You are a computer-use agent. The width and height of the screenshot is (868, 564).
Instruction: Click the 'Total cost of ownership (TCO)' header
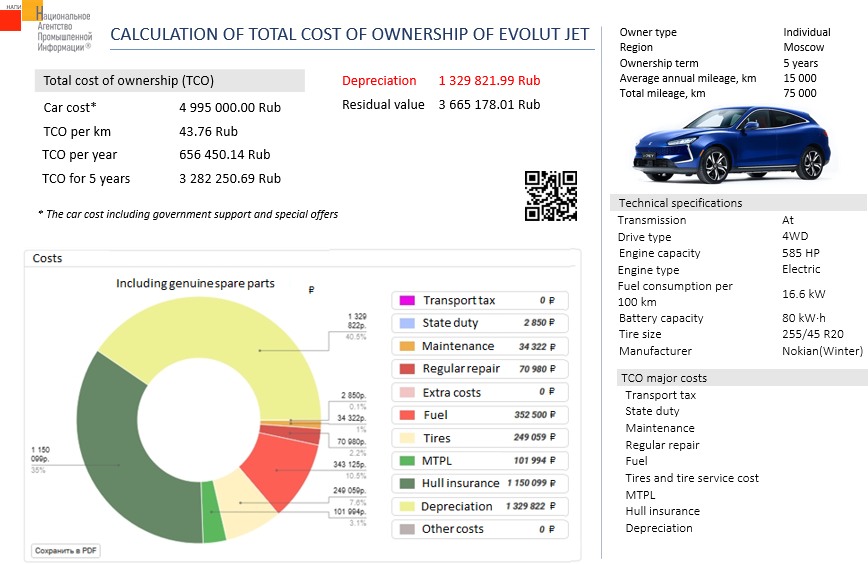169,80
